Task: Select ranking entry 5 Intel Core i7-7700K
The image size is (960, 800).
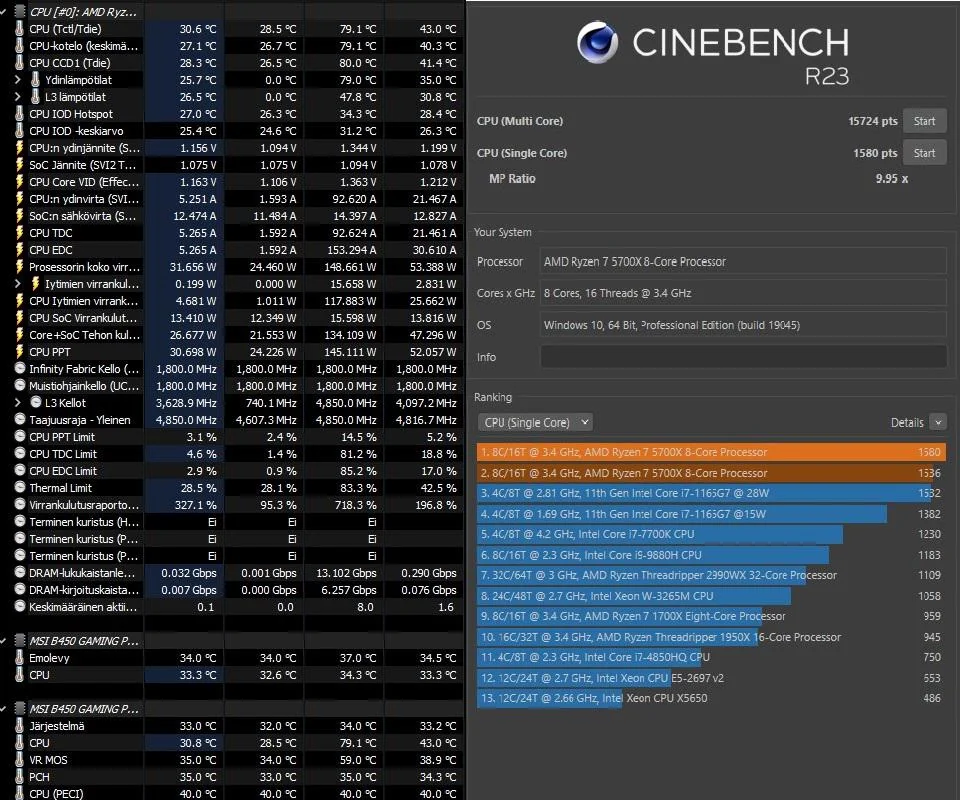Action: (711, 534)
